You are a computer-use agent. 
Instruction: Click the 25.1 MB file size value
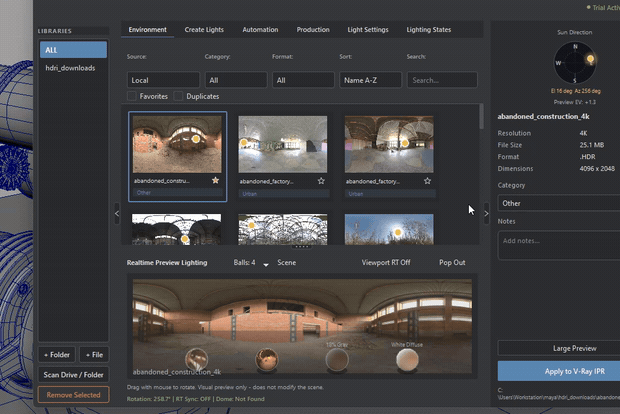click(x=592, y=145)
